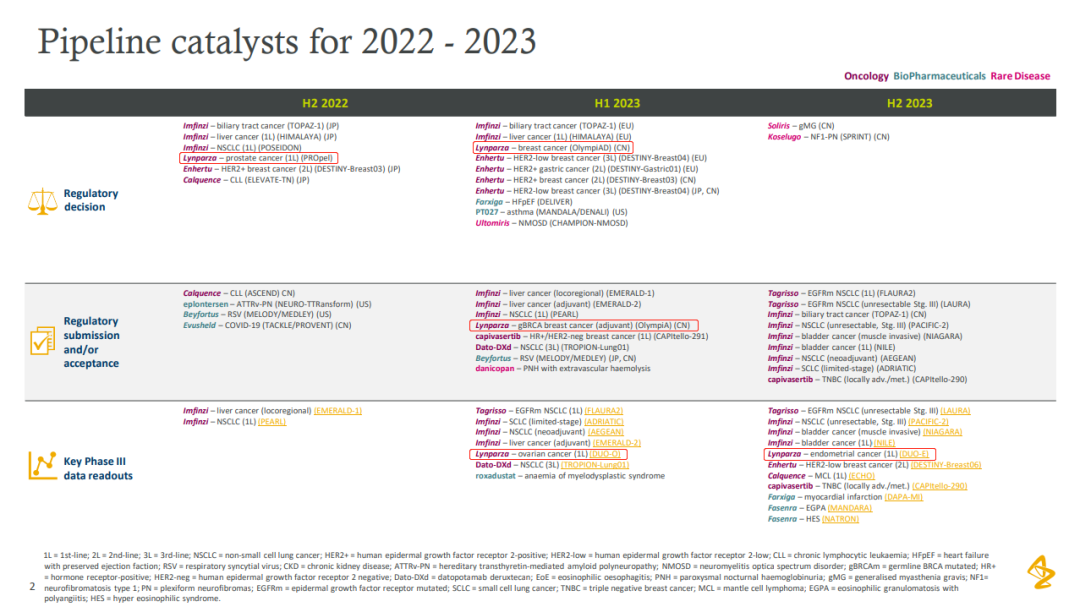Select the danicopan – PNH line
Viewport: 1080px width, 607px height.
(563, 369)
